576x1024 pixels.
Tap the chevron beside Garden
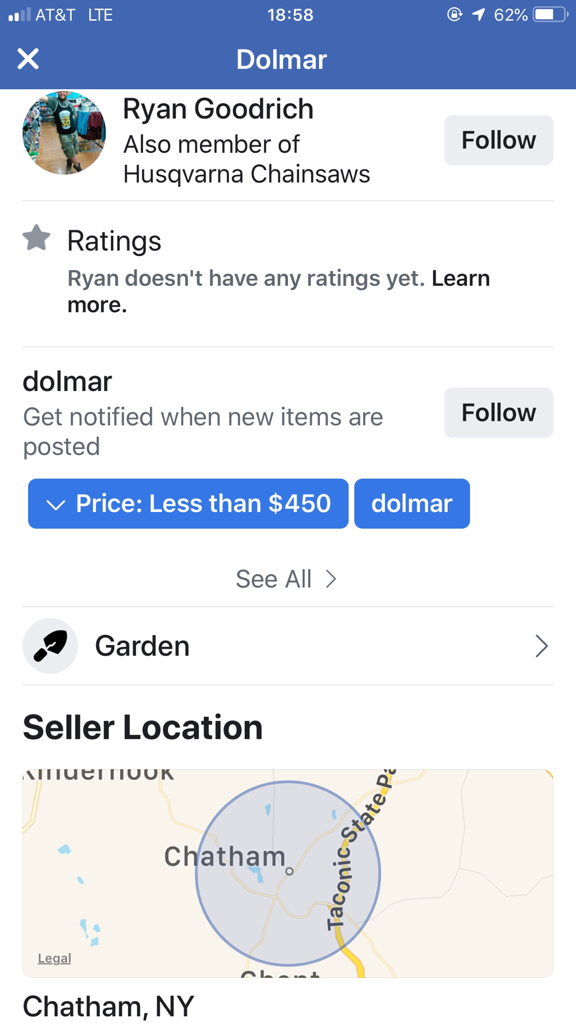tap(541, 646)
